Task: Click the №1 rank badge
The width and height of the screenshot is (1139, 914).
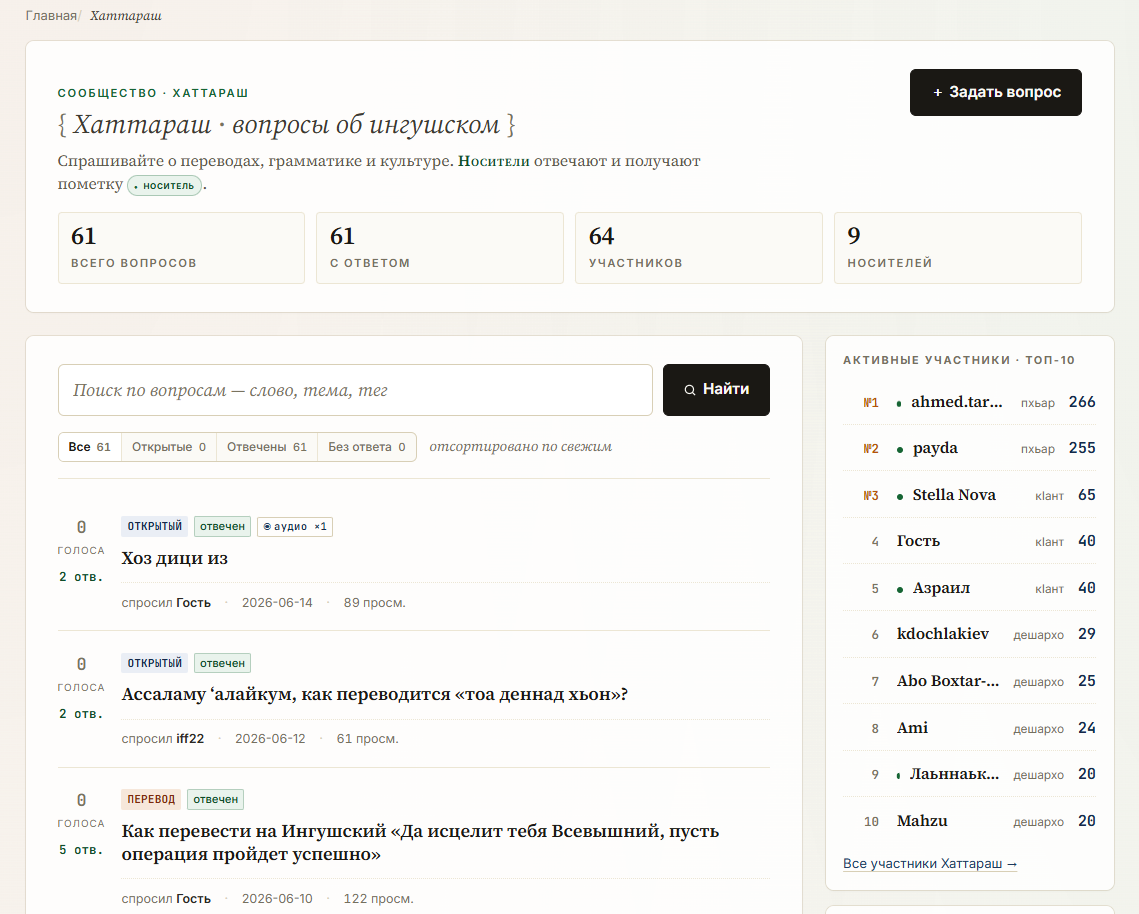Action: (x=871, y=403)
